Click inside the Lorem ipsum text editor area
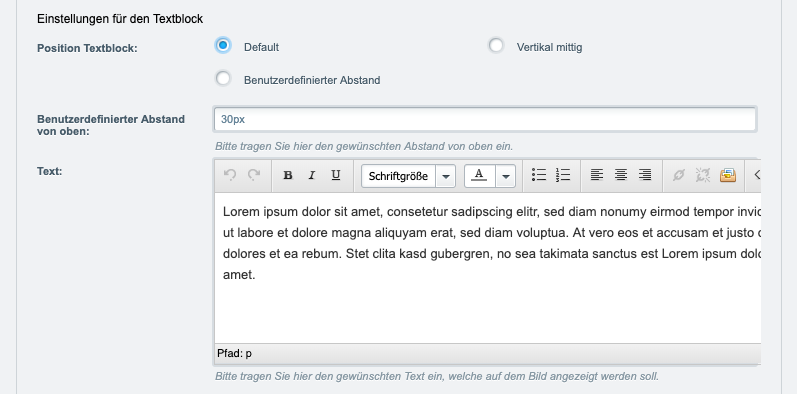Image resolution: width=797 pixels, height=394 pixels. tap(487, 268)
